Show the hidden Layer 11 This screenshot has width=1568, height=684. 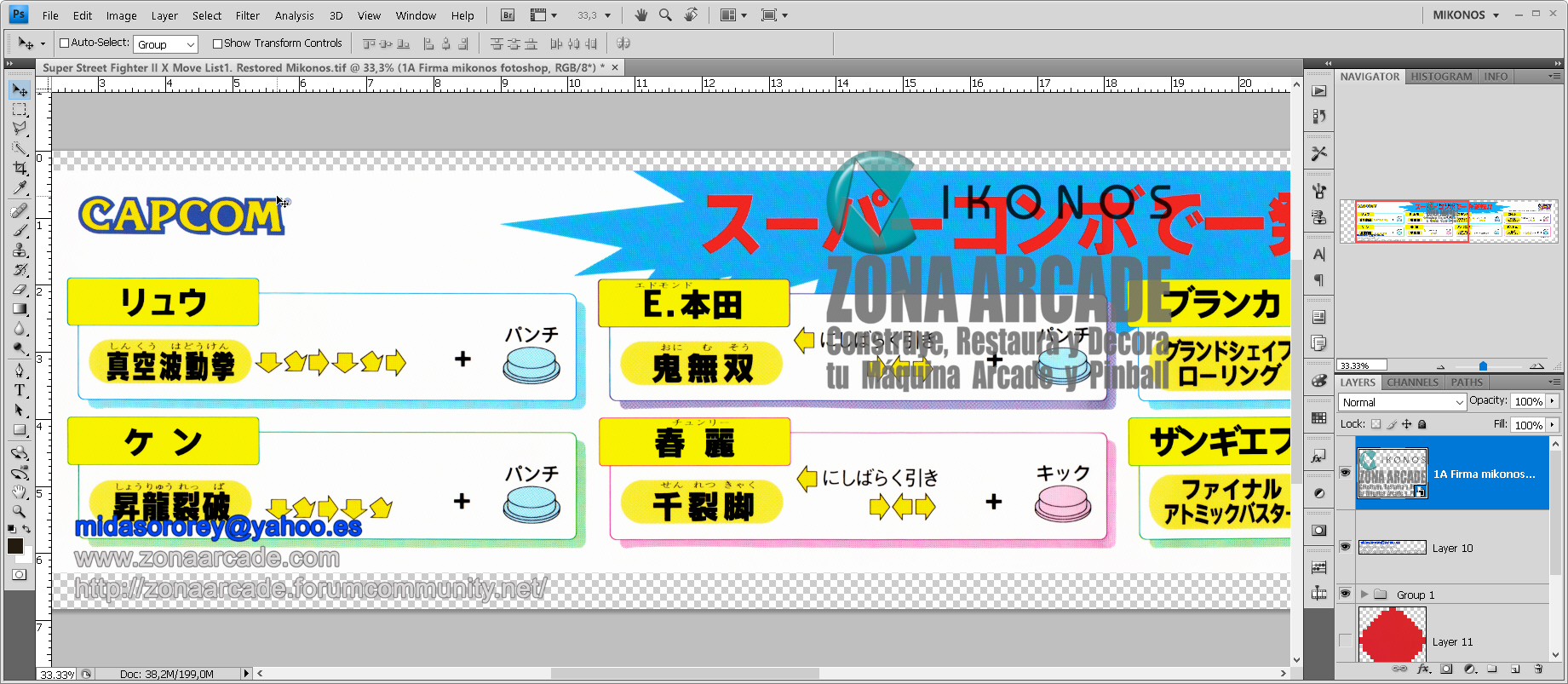1345,641
